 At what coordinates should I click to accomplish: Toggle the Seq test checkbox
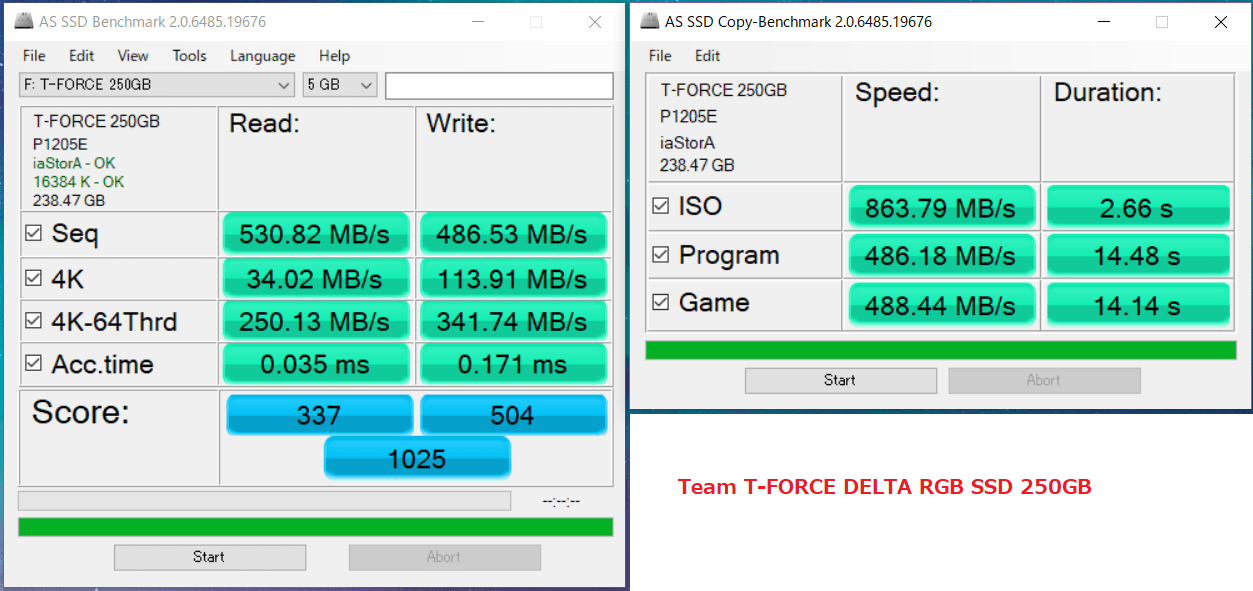point(33,233)
